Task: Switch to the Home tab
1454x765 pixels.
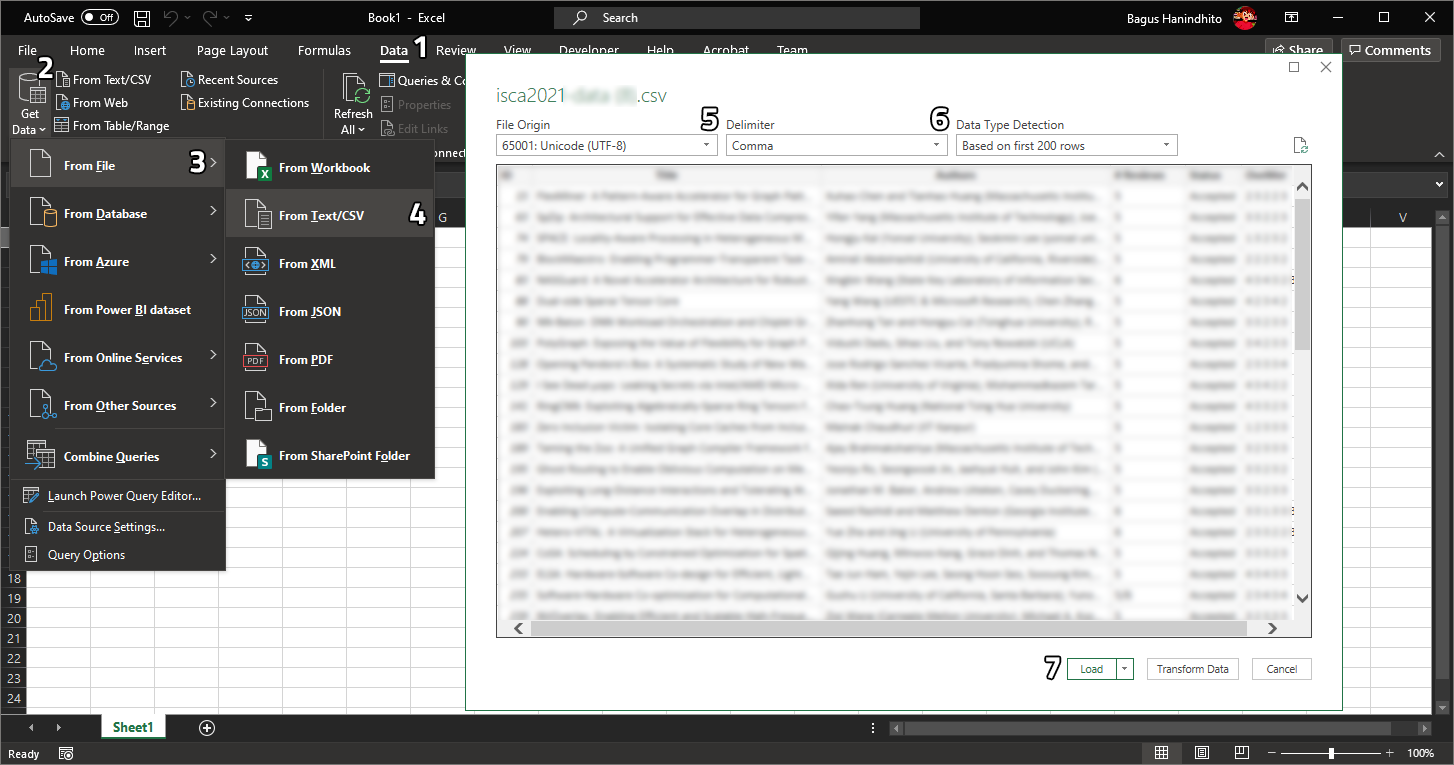Action: click(87, 50)
